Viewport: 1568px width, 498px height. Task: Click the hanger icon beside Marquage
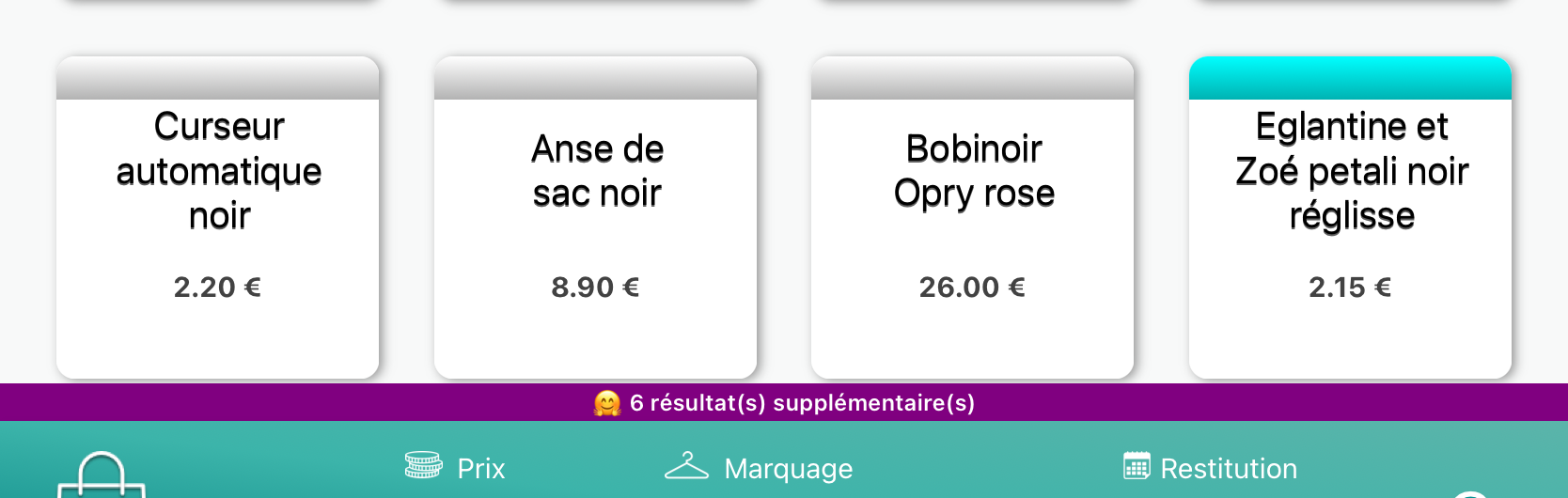coord(686,465)
